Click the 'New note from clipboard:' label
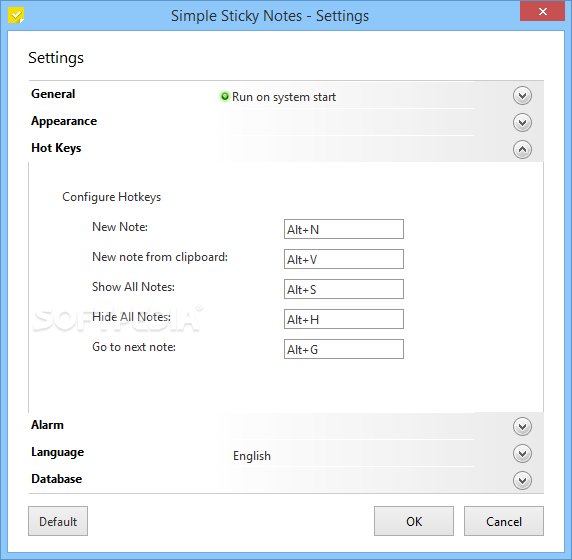This screenshot has height=560, width=572. (x=160, y=257)
